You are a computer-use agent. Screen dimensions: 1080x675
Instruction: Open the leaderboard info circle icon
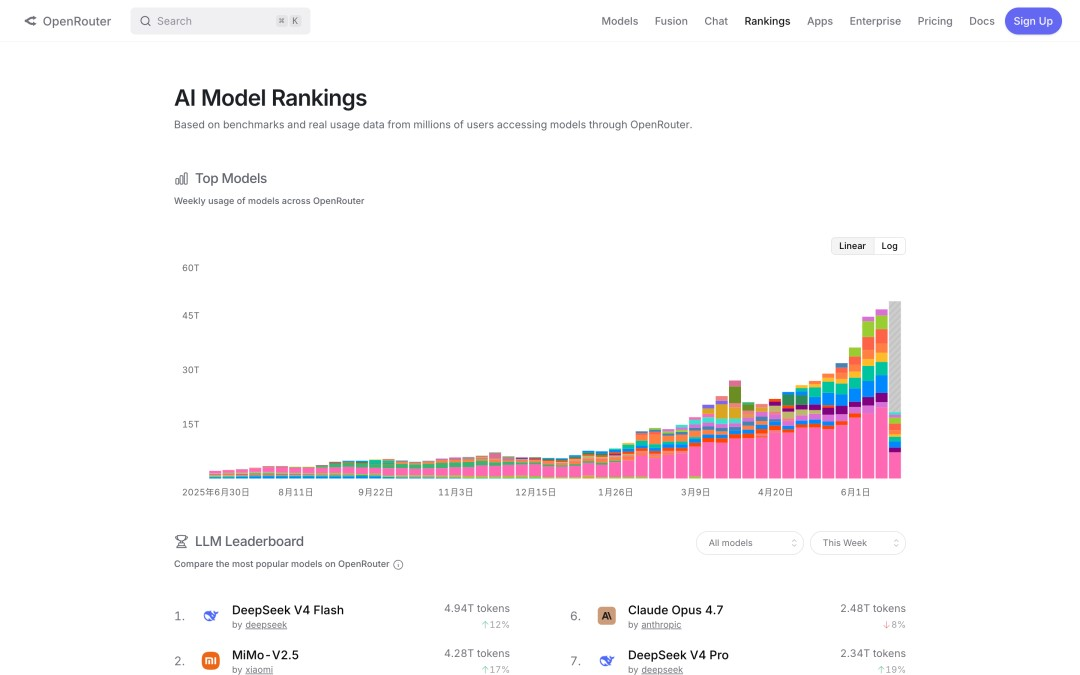point(398,565)
